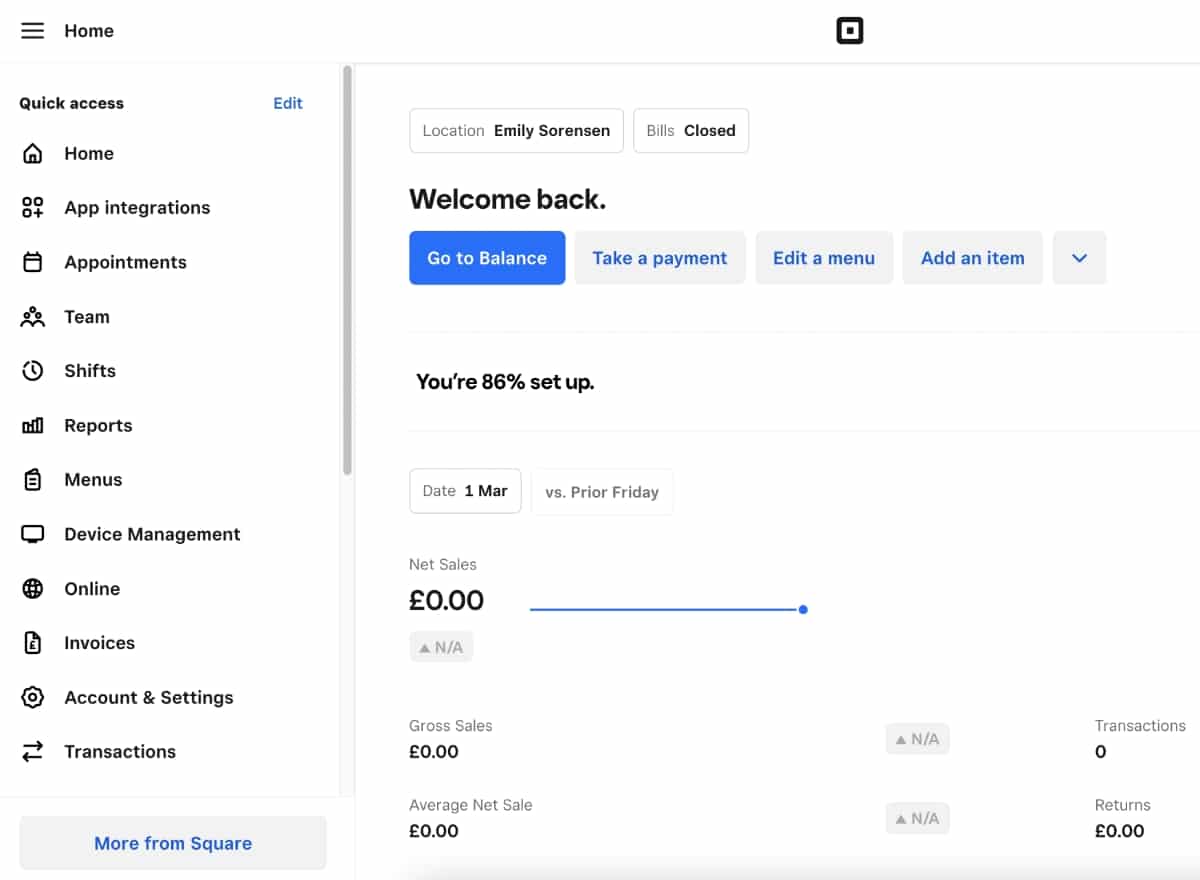Click the Shifts clock icon
Screen dimensions: 1200x880
point(33,371)
